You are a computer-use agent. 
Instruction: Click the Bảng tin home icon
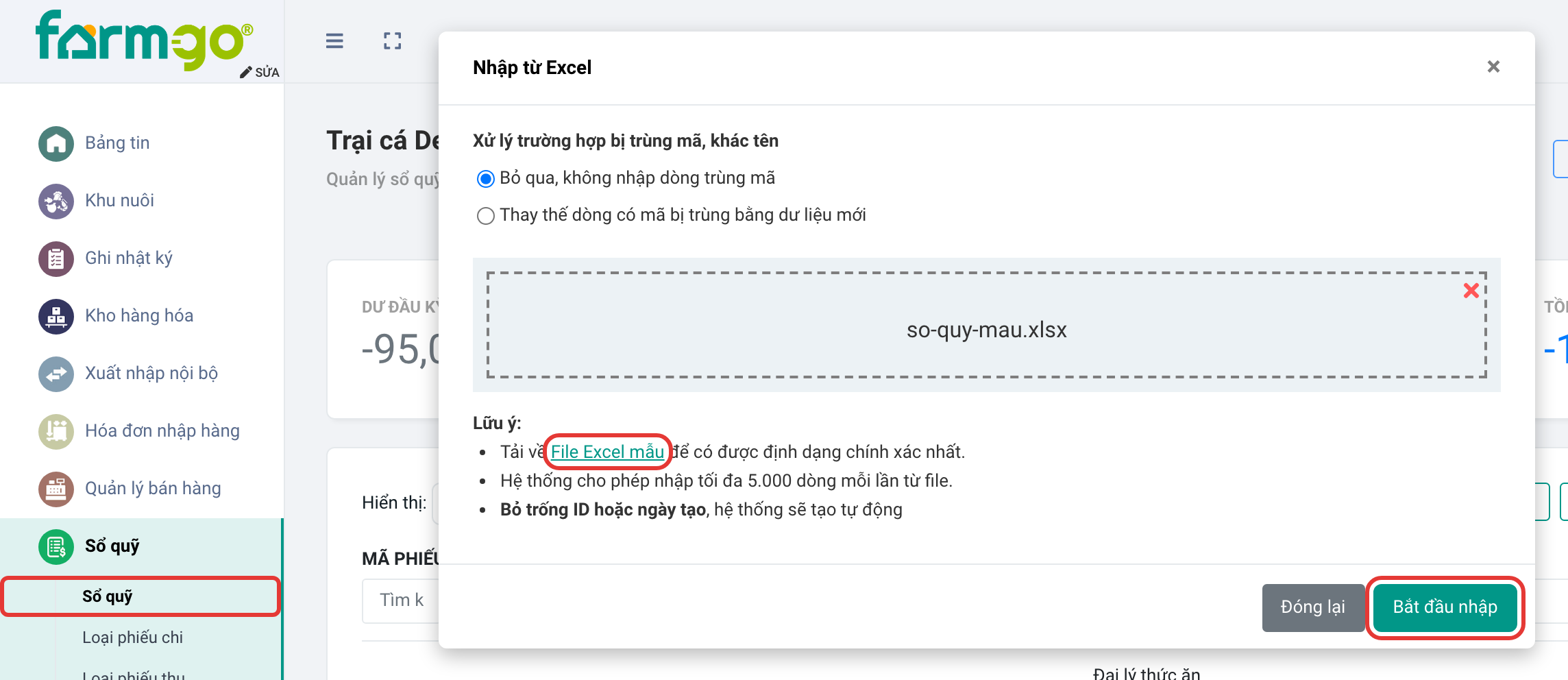[56, 143]
